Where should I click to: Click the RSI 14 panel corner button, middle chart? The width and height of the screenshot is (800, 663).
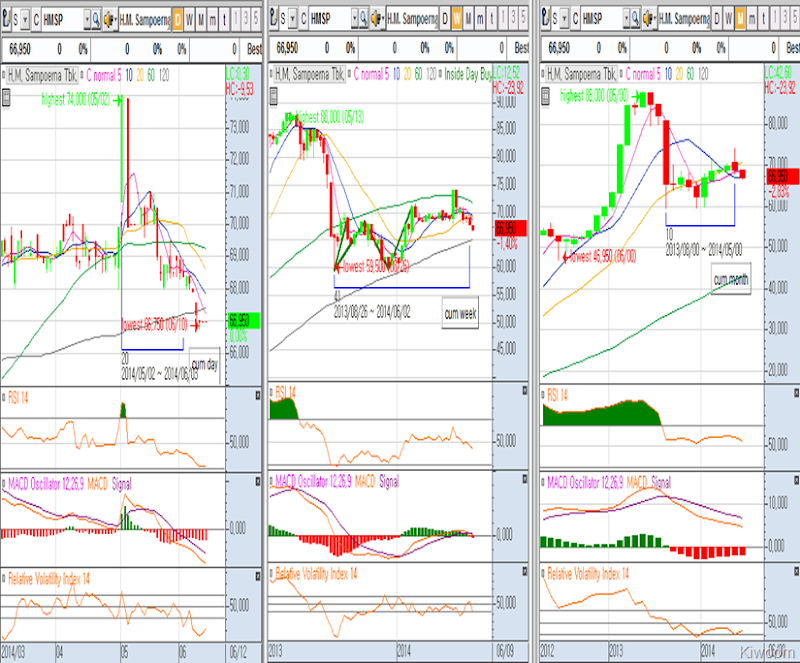point(525,390)
